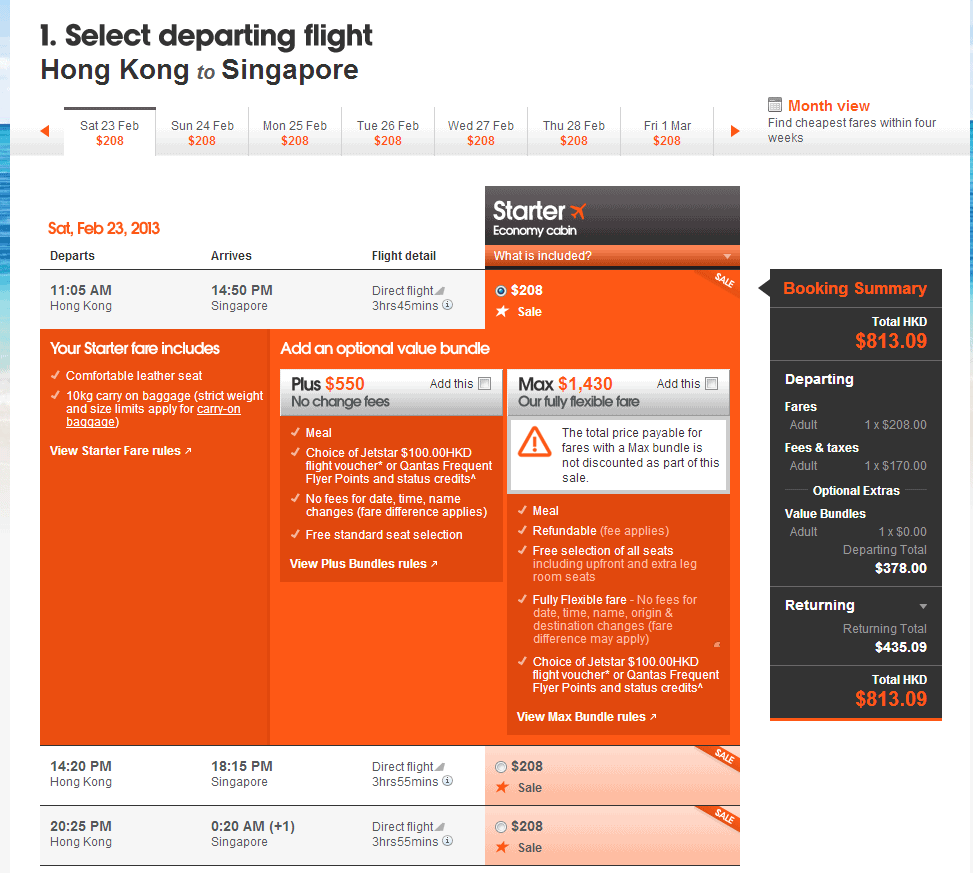The image size is (973, 873).
Task: Select the 14:20 PM flight $208 radio button
Action: click(x=501, y=767)
